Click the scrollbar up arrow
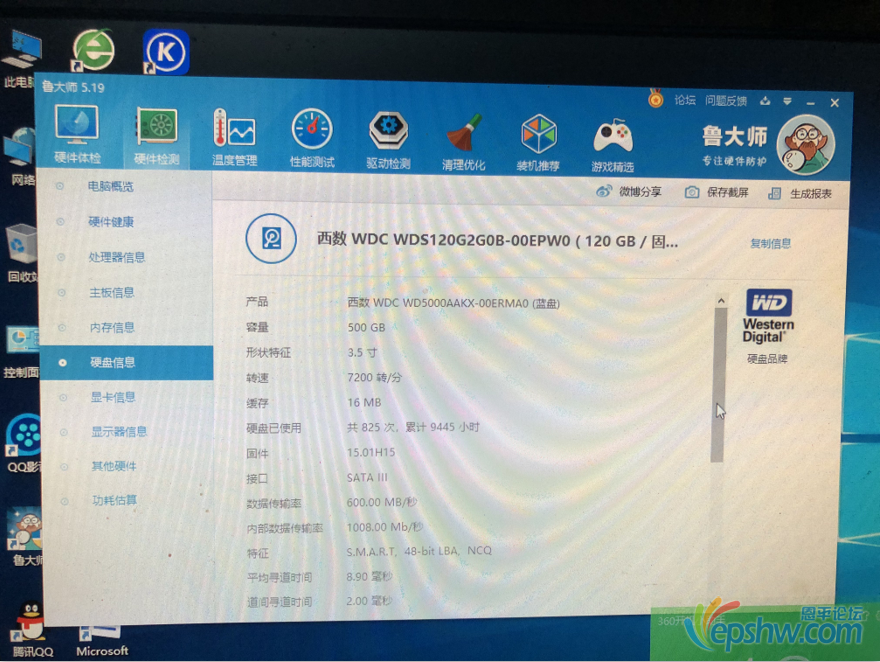 [721, 301]
